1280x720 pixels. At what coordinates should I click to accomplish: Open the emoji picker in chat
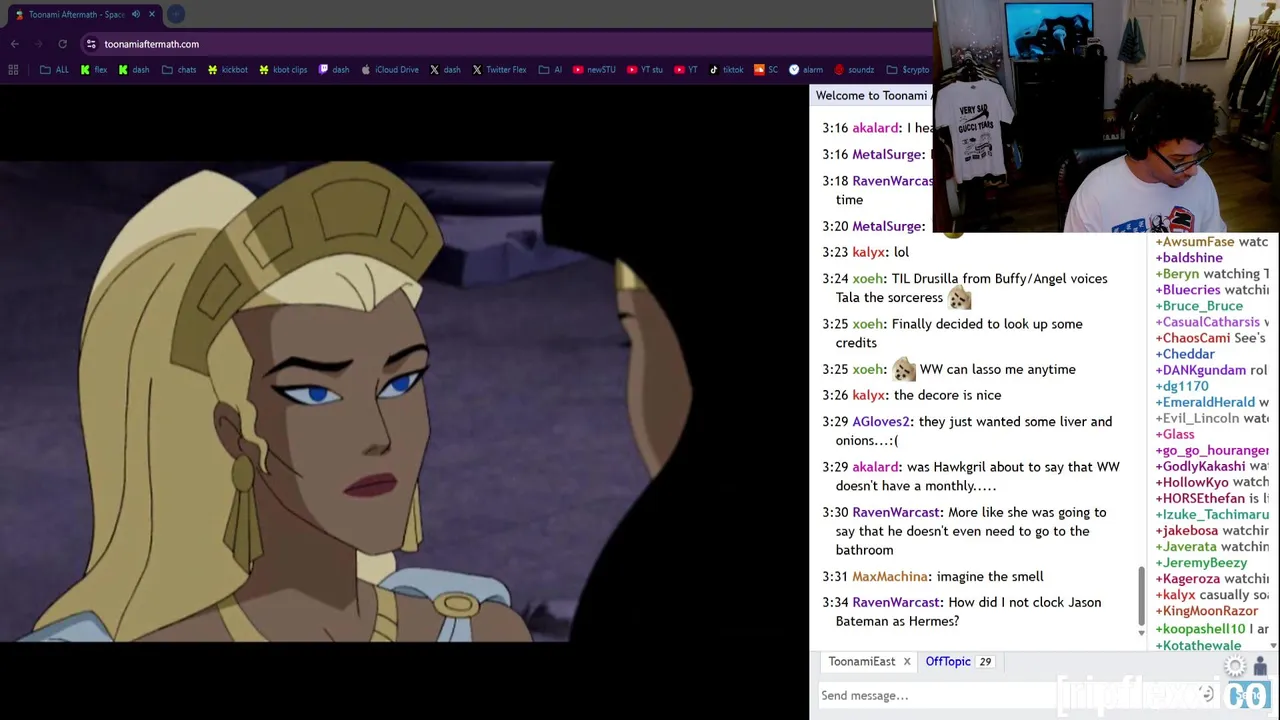[1206, 695]
